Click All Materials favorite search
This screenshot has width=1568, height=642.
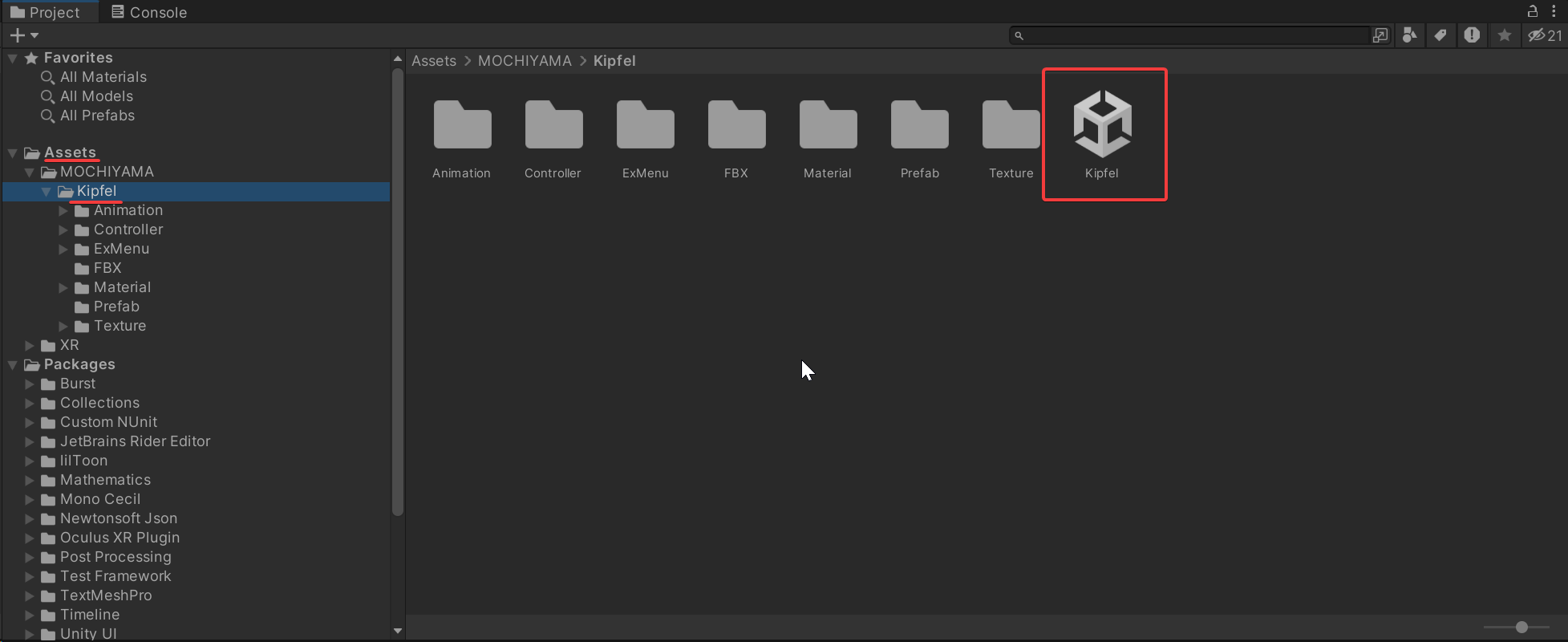click(x=103, y=77)
